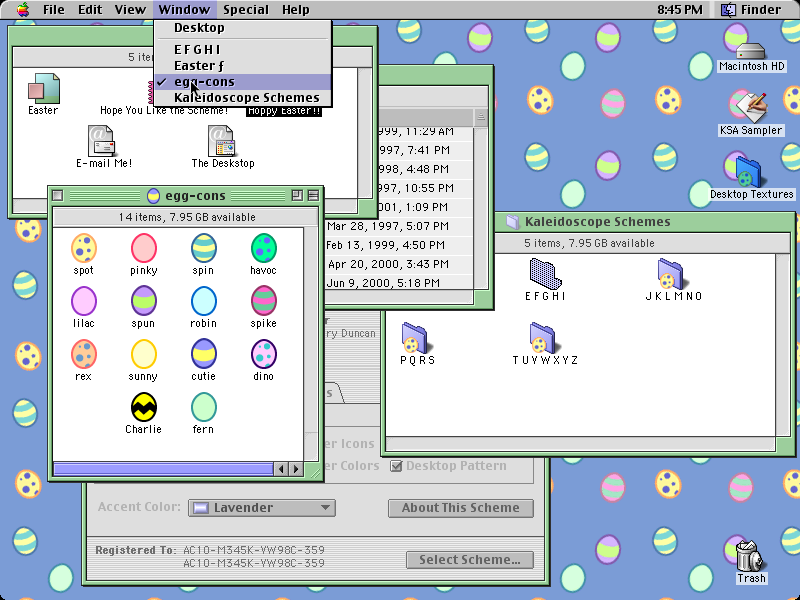Open the Special menu

click(248, 10)
